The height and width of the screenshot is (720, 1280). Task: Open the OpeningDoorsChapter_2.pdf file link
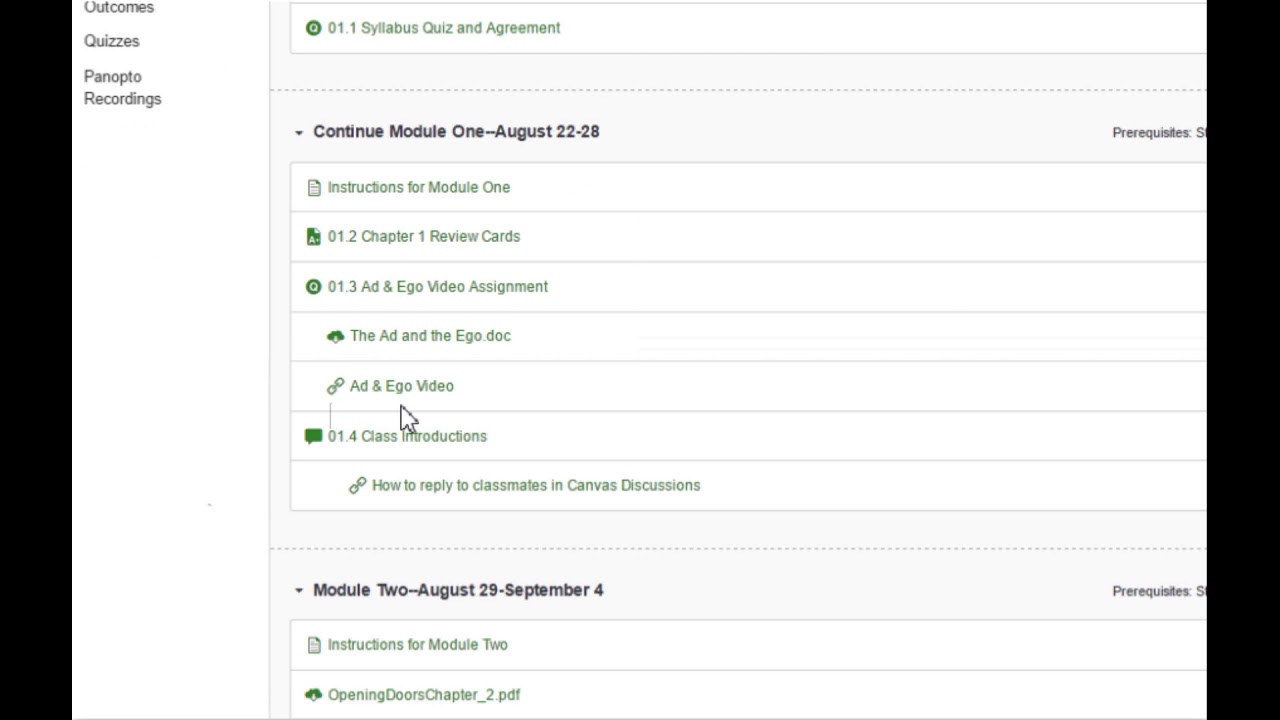point(423,695)
